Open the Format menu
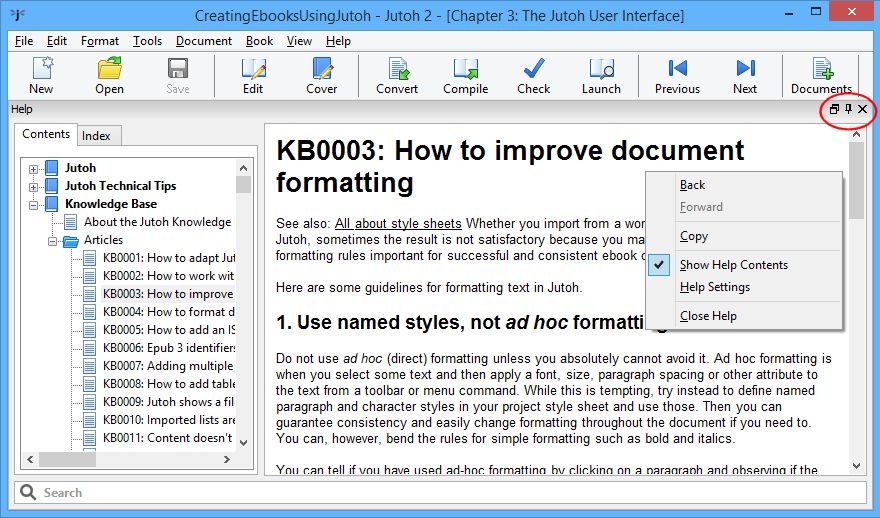Viewport: 880px width, 518px height. click(99, 41)
